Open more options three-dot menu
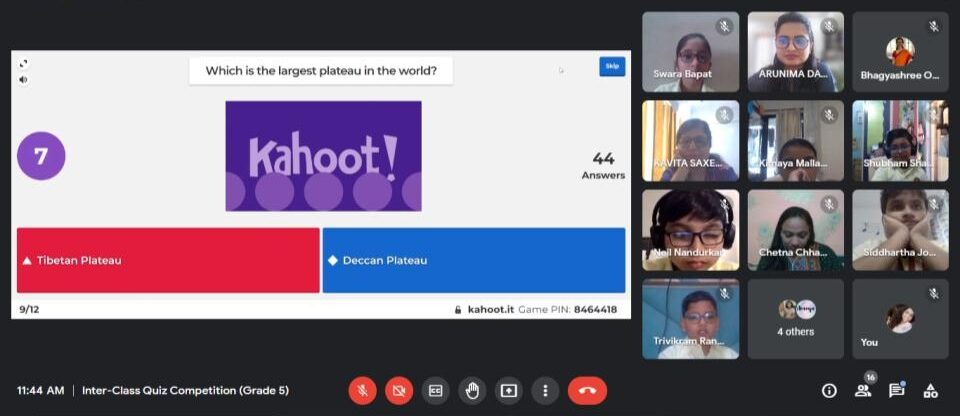Screen dimensions: 960x416 [544, 390]
